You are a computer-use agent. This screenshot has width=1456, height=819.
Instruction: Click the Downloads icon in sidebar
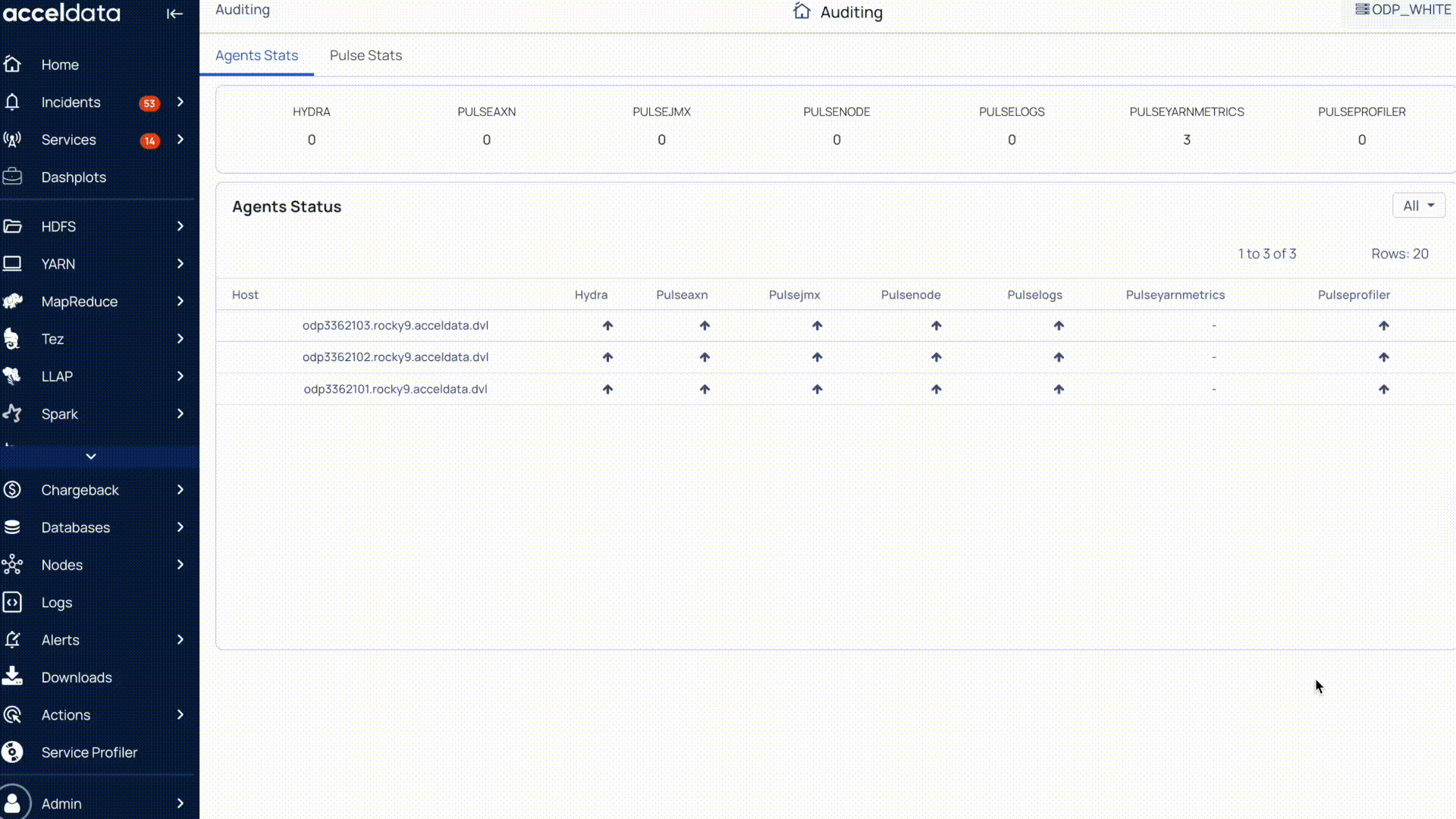click(12, 676)
